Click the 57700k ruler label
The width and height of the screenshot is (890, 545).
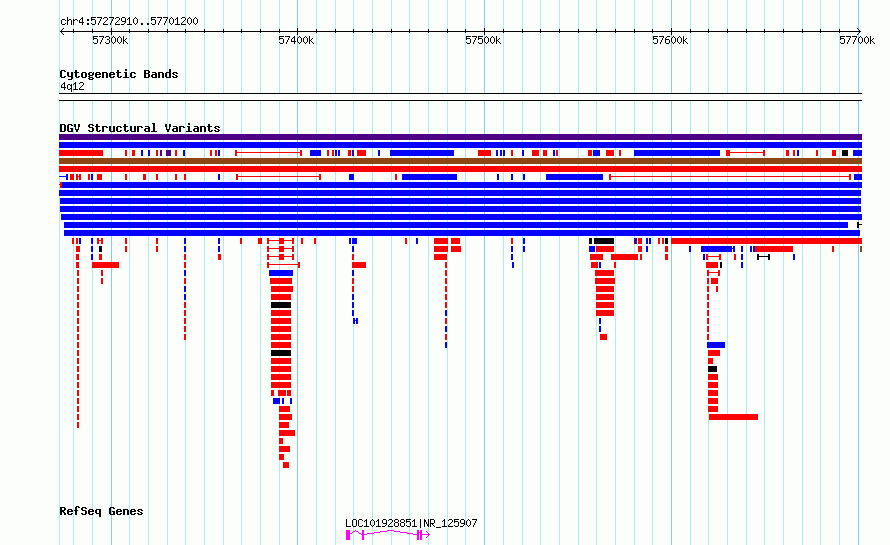coord(857,40)
